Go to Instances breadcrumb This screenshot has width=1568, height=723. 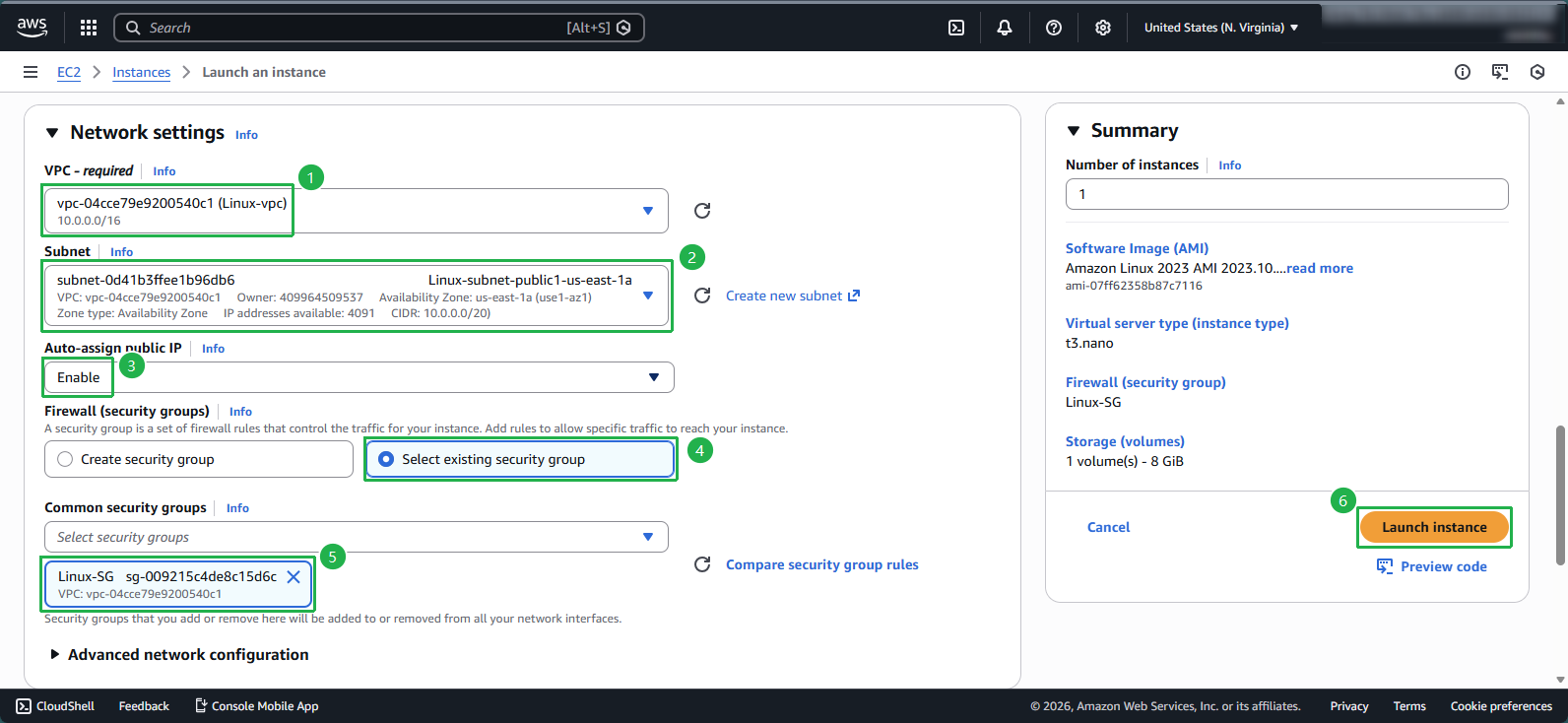pos(141,72)
